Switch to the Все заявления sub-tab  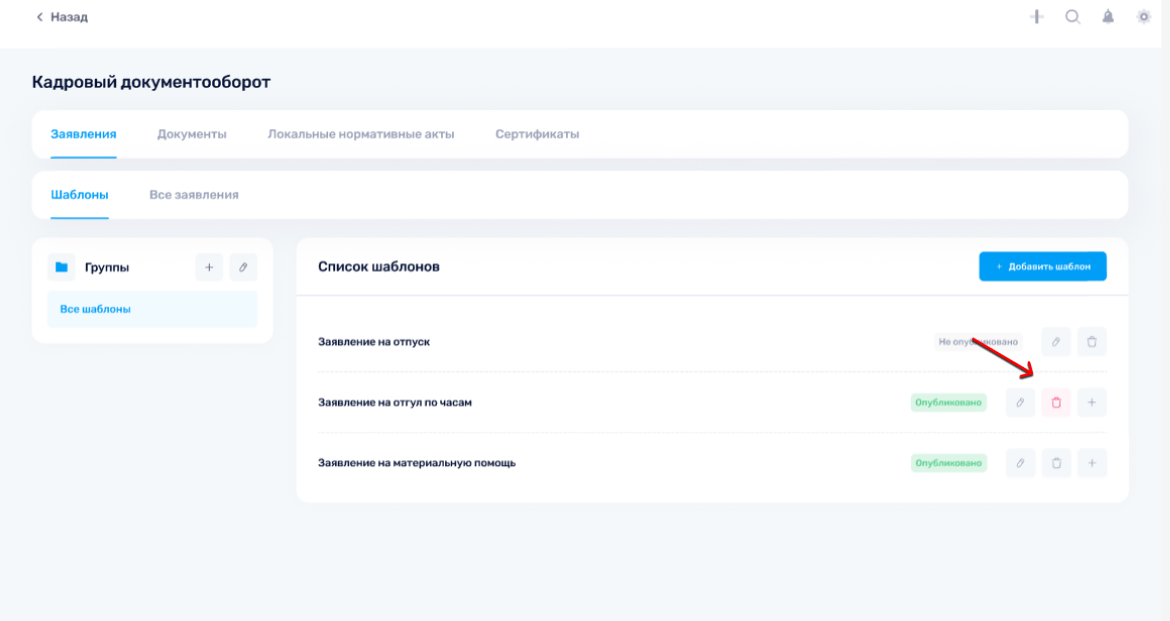pos(194,195)
